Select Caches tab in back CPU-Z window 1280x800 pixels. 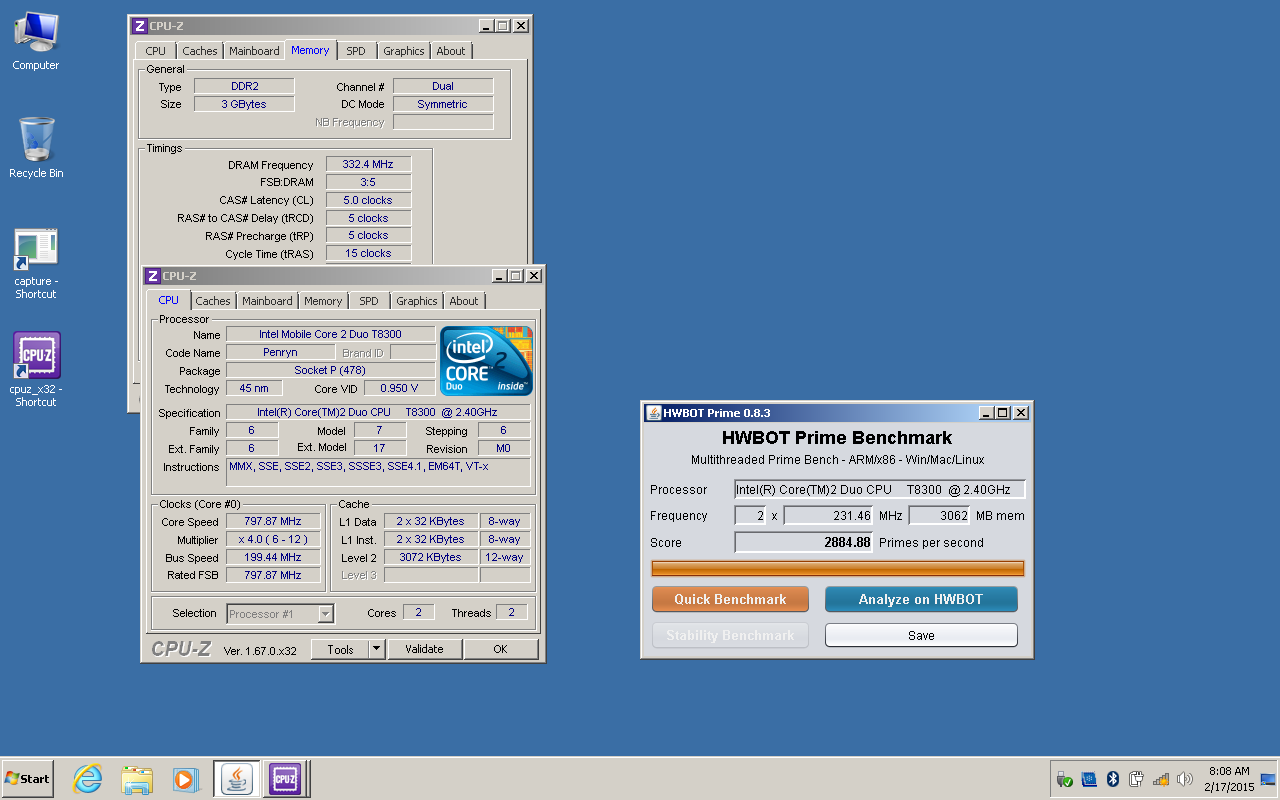200,51
